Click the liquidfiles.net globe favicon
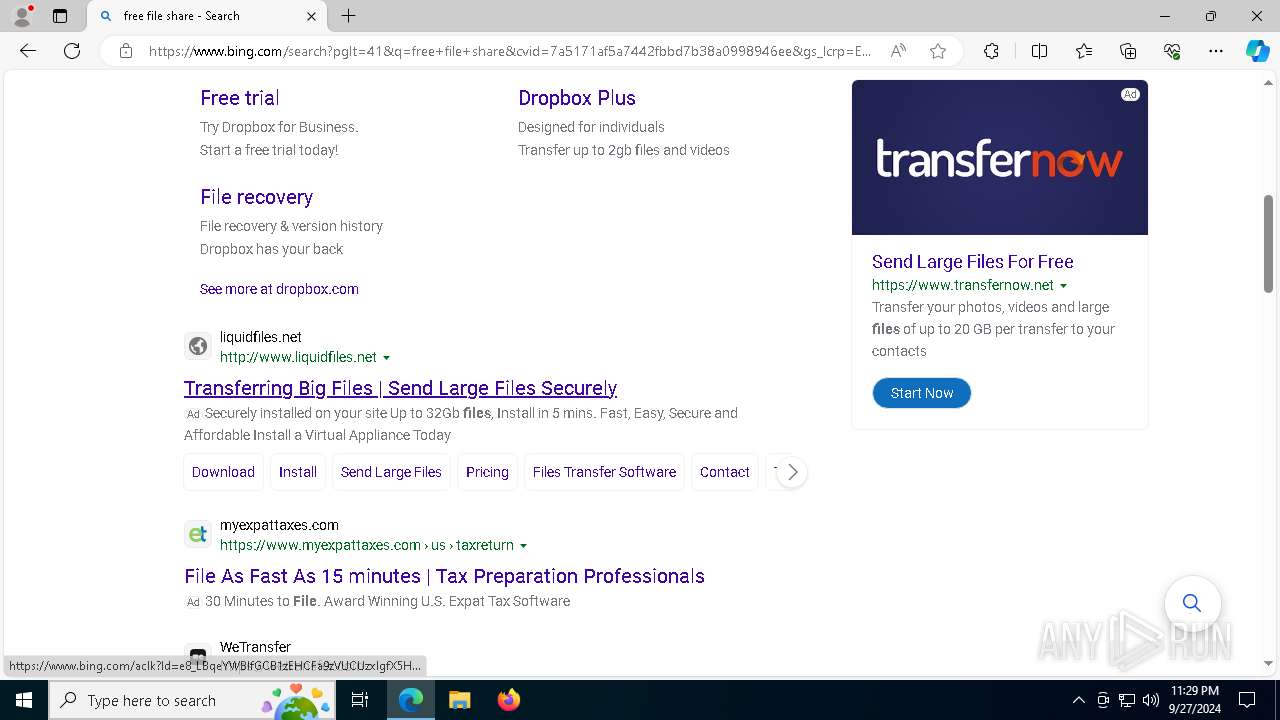This screenshot has width=1280, height=720. [198, 346]
